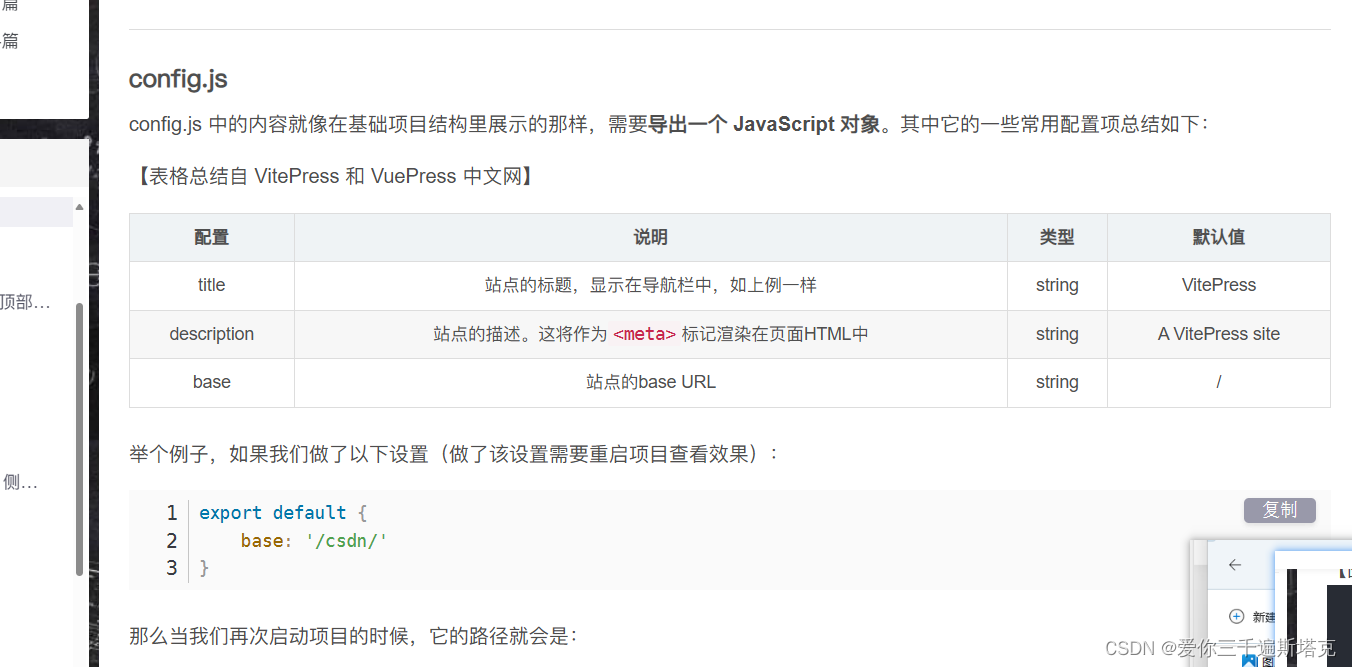The image size is (1352, 667).
Task: Open the 侧… item in the left sidebar
Action: (18, 482)
